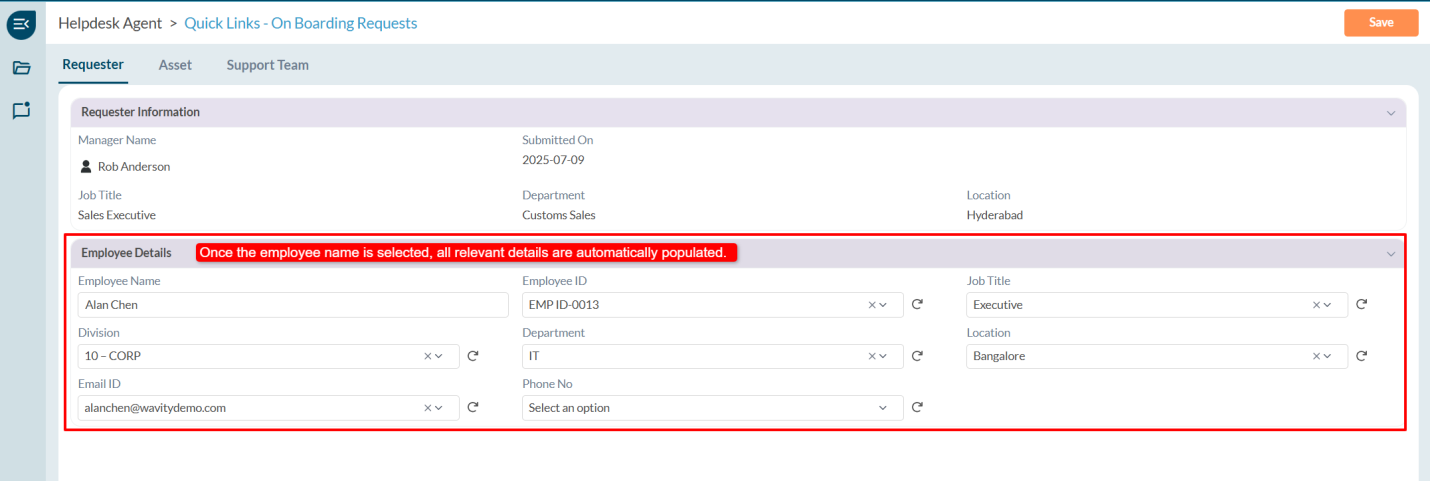Refresh the Employee ID field
The image size is (1430, 481).
click(x=917, y=304)
